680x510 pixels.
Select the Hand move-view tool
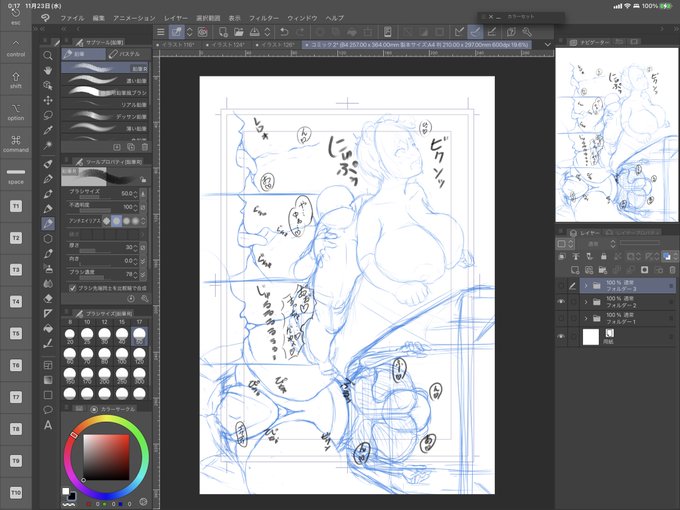tap(48, 70)
